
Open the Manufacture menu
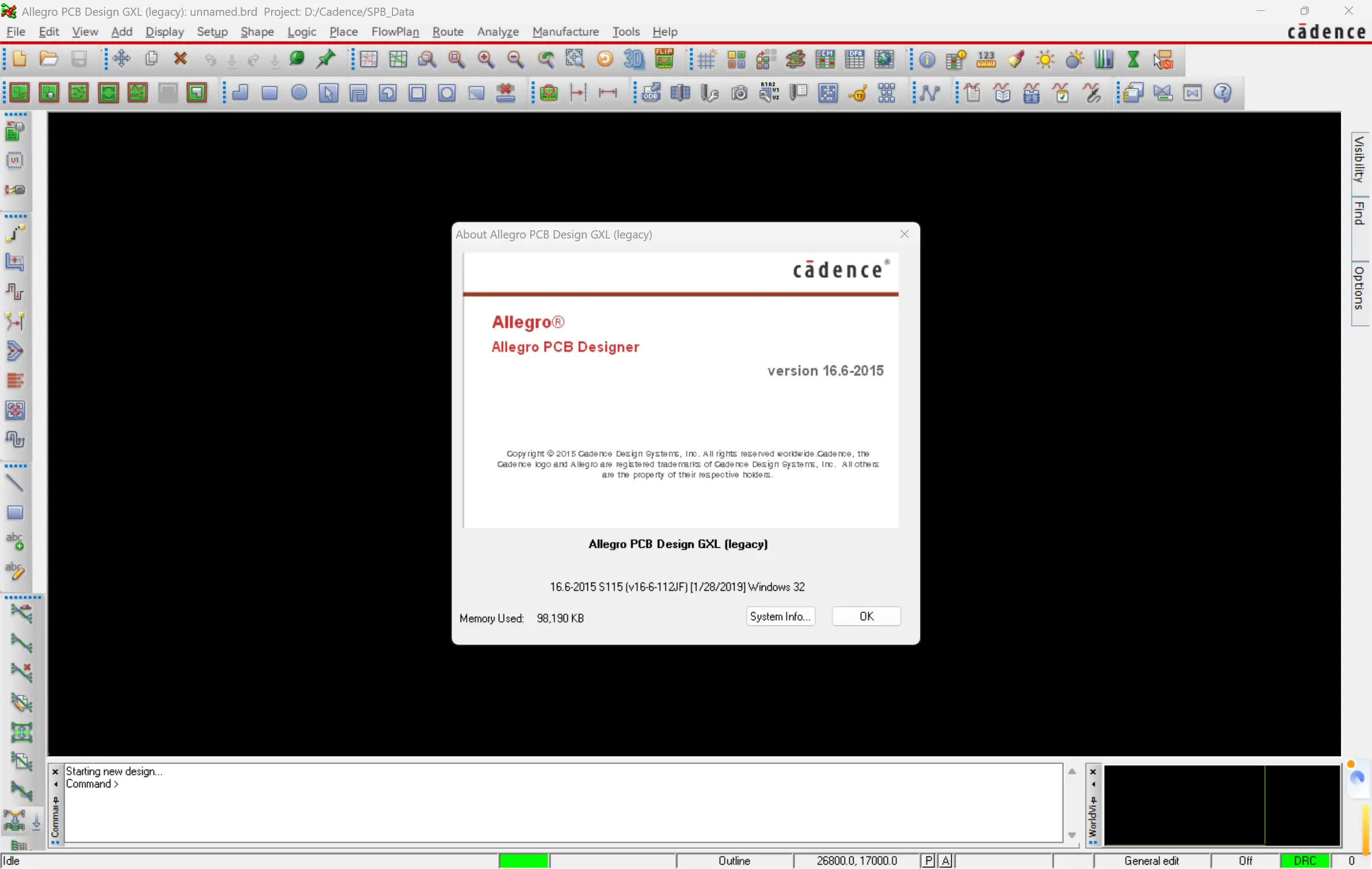(x=565, y=32)
